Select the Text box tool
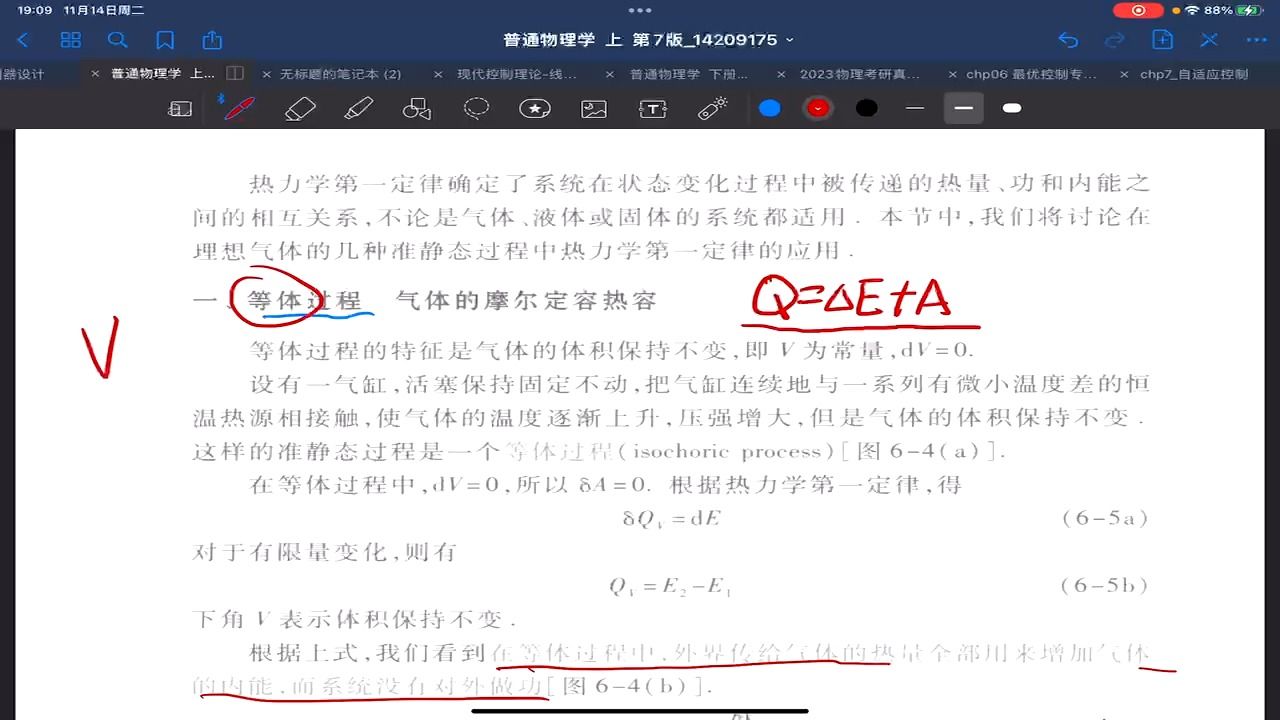The width and height of the screenshot is (1280, 720). (653, 109)
